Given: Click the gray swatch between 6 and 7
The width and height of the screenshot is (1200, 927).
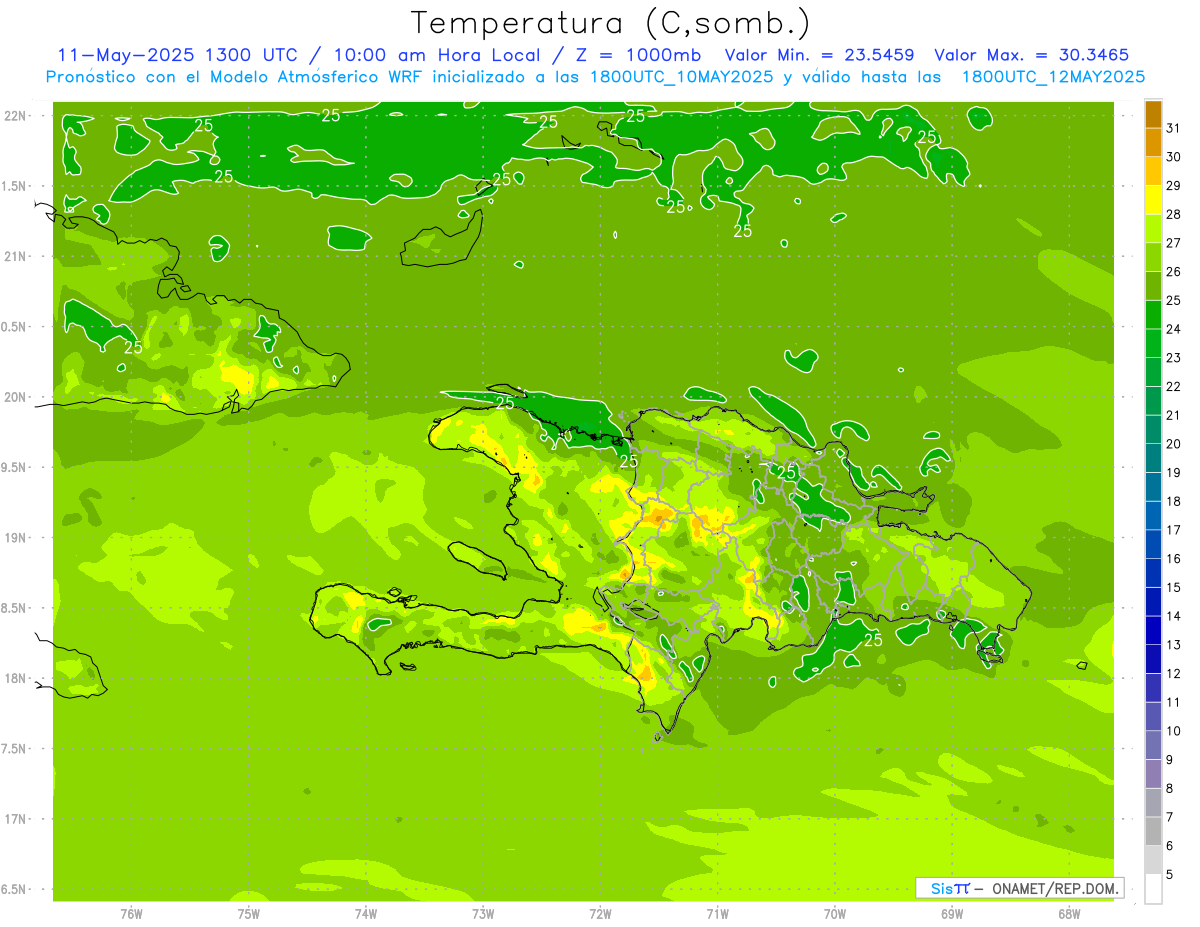Looking at the screenshot, I should (1153, 831).
